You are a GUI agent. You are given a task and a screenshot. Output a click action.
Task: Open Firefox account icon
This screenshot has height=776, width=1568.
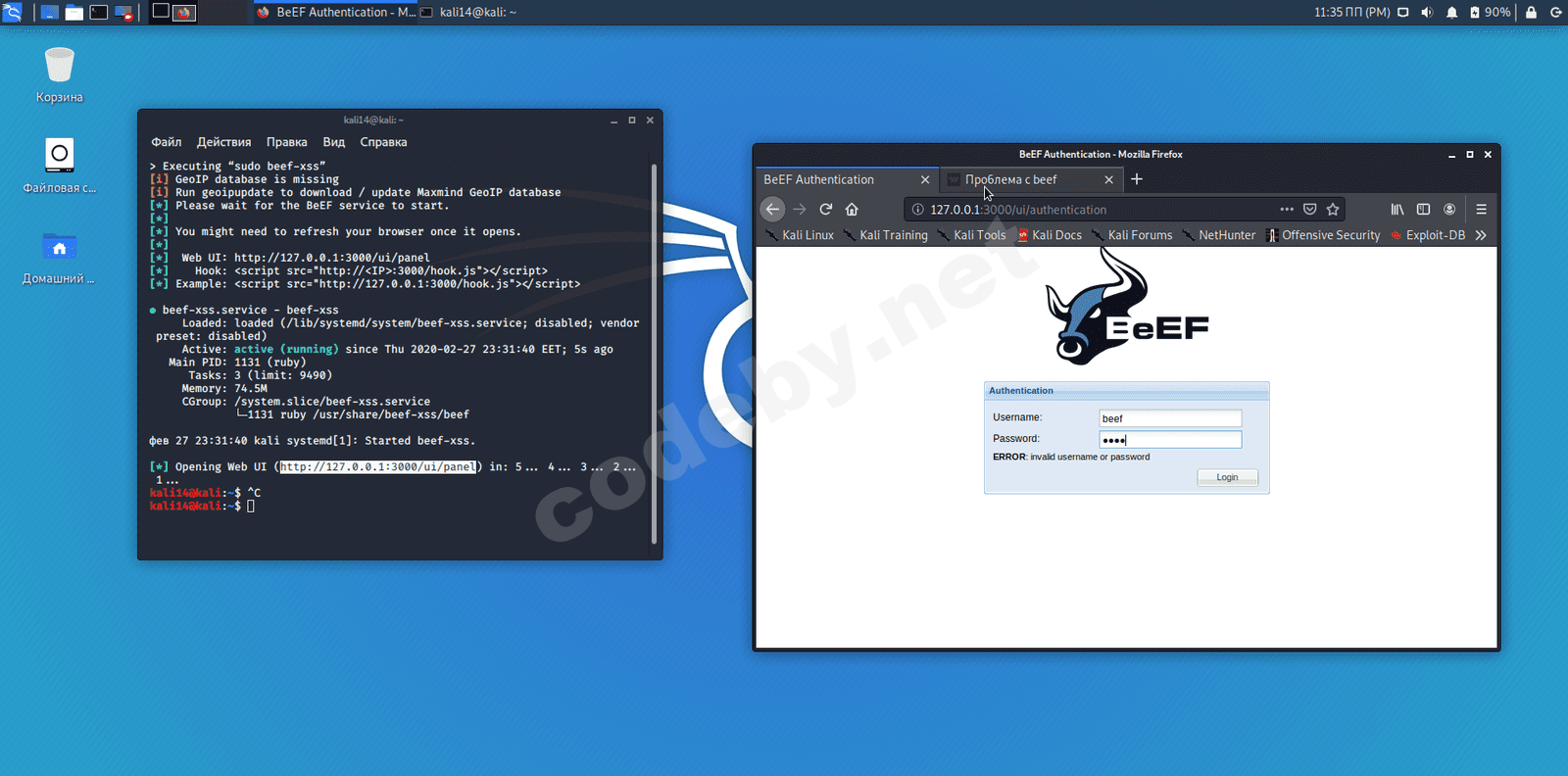coord(1449,209)
